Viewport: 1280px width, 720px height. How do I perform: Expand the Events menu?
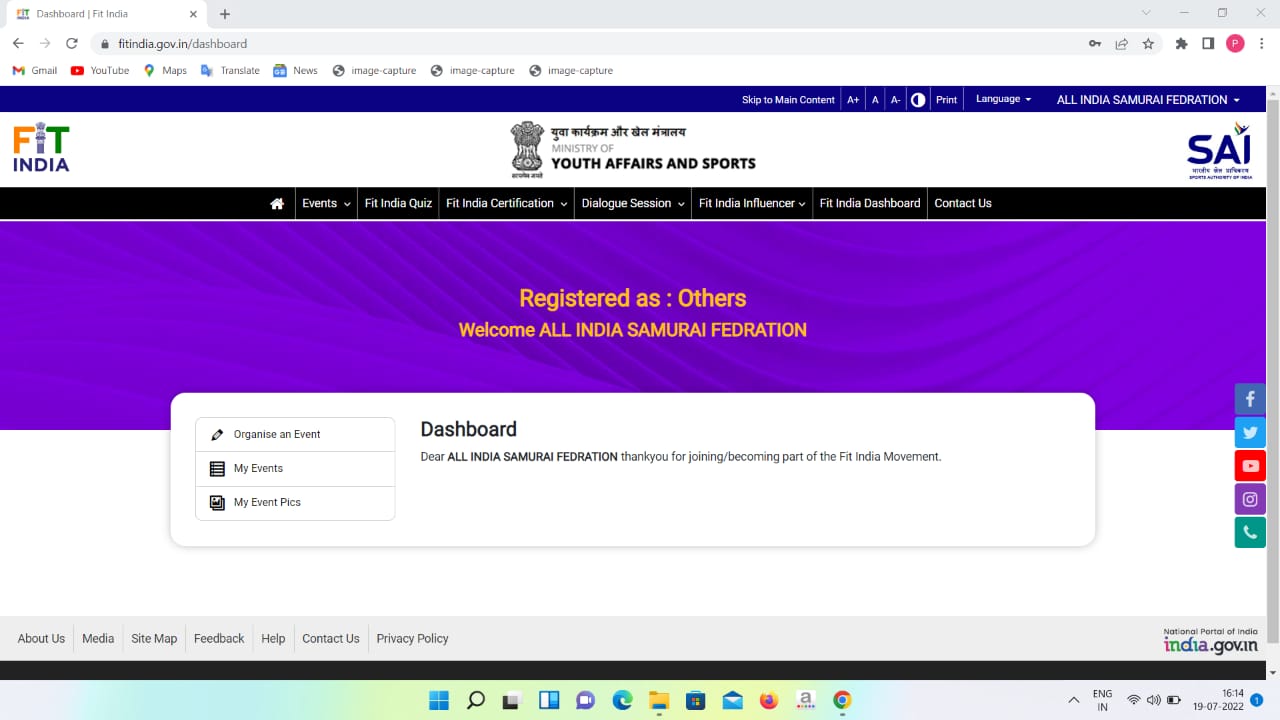pyautogui.click(x=326, y=203)
